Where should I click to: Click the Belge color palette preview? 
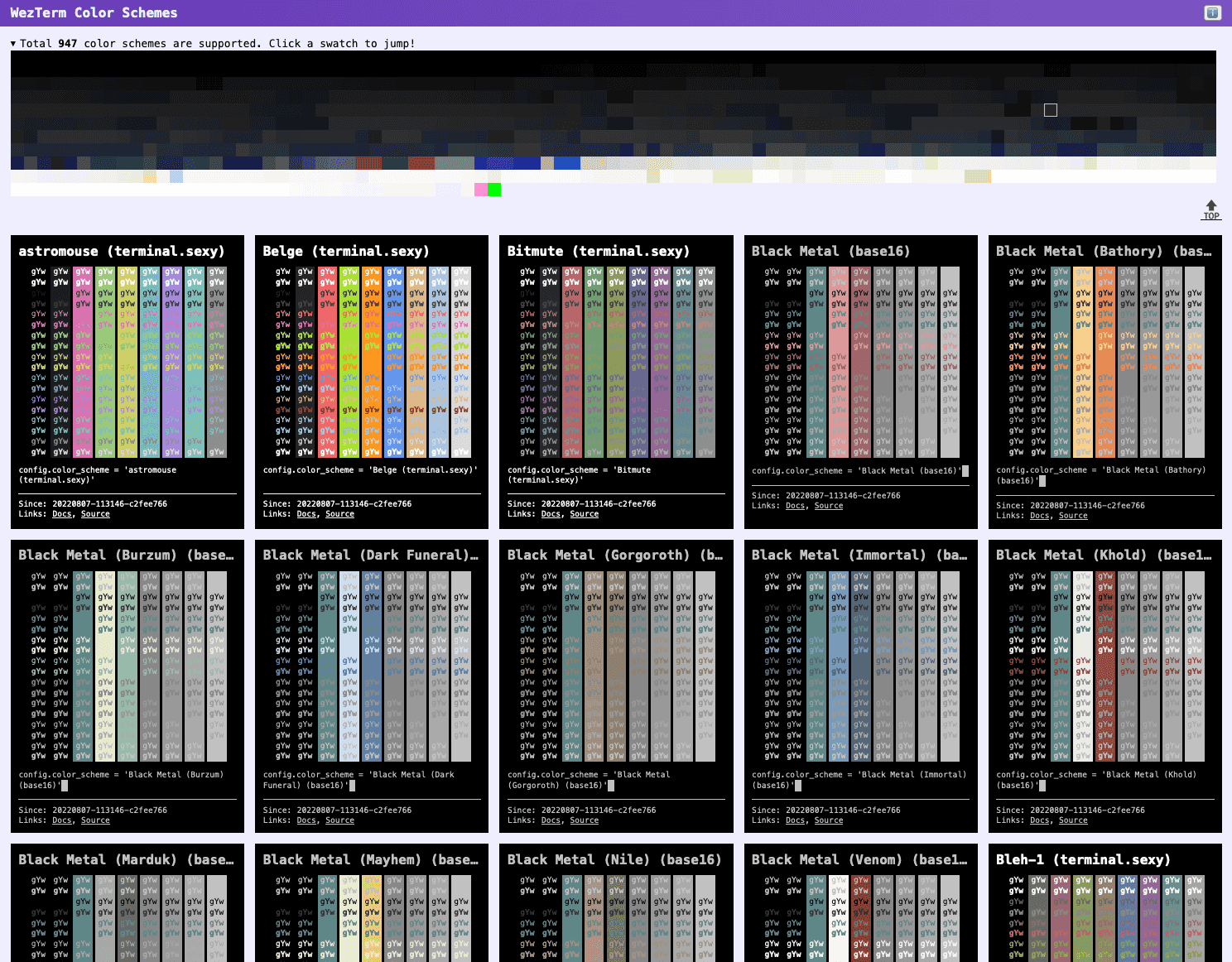pyautogui.click(x=372, y=362)
